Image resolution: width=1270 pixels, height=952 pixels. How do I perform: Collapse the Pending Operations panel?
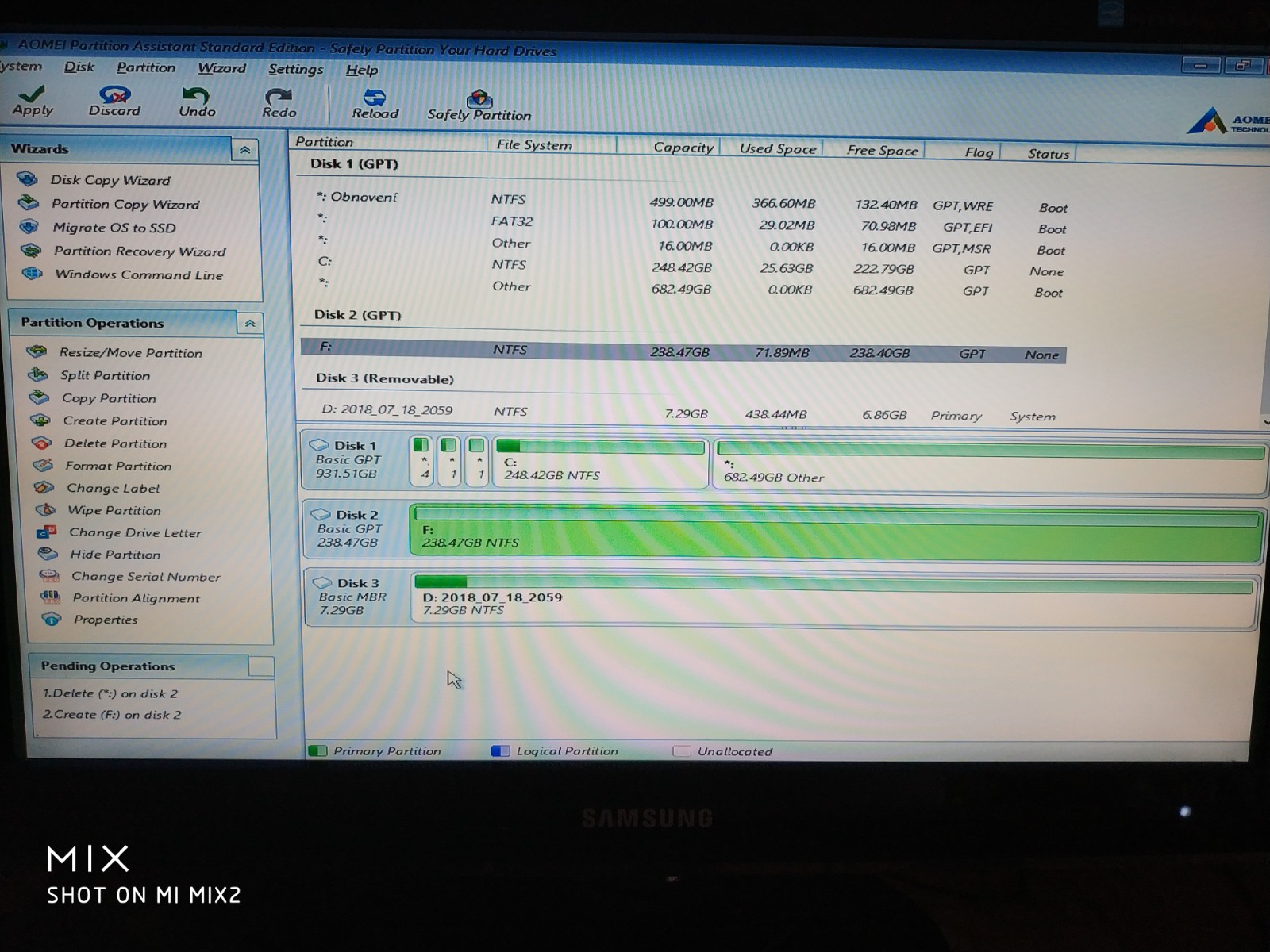pos(261,666)
